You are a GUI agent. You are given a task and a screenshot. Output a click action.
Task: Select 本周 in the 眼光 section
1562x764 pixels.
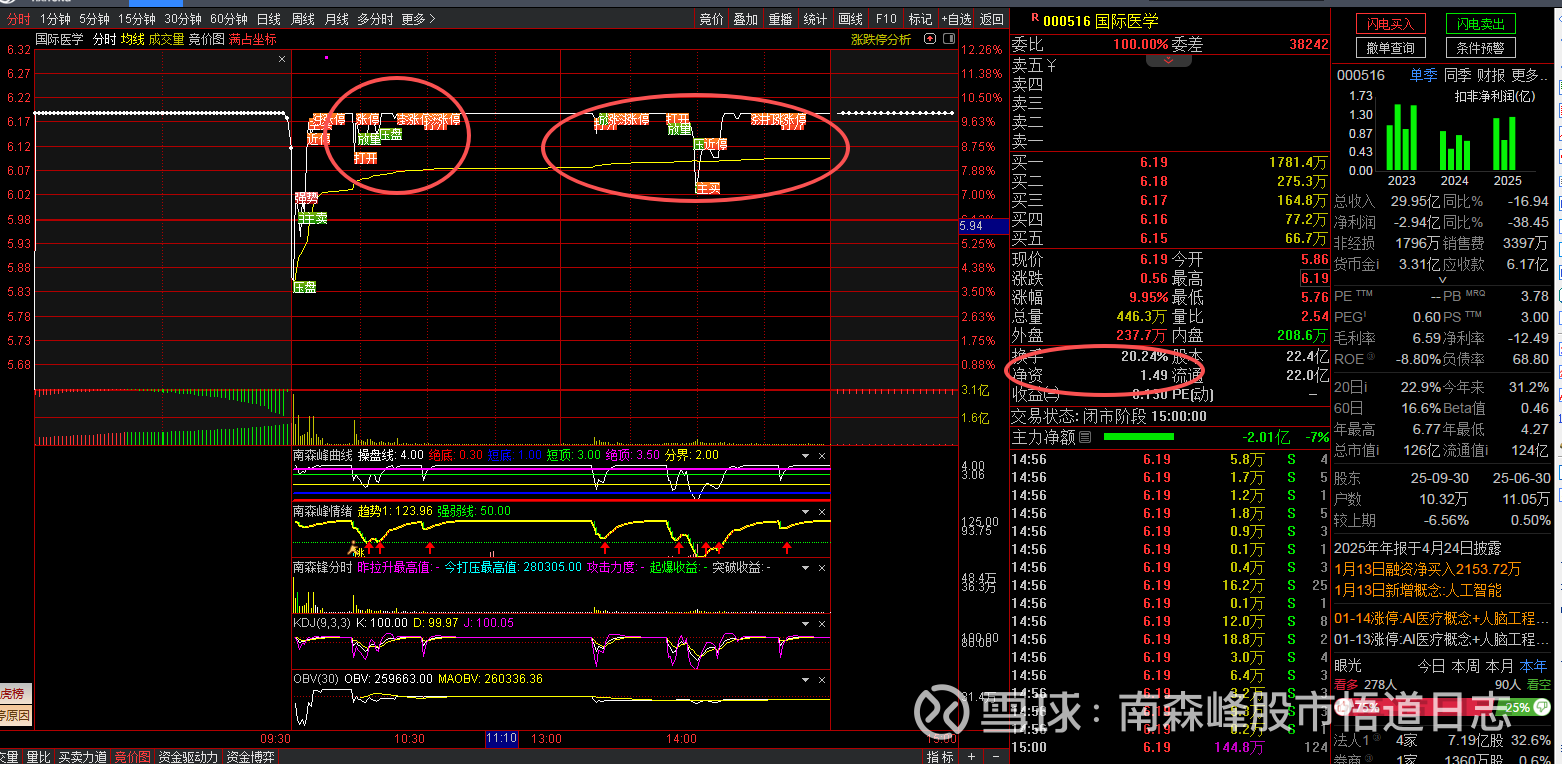point(1466,665)
